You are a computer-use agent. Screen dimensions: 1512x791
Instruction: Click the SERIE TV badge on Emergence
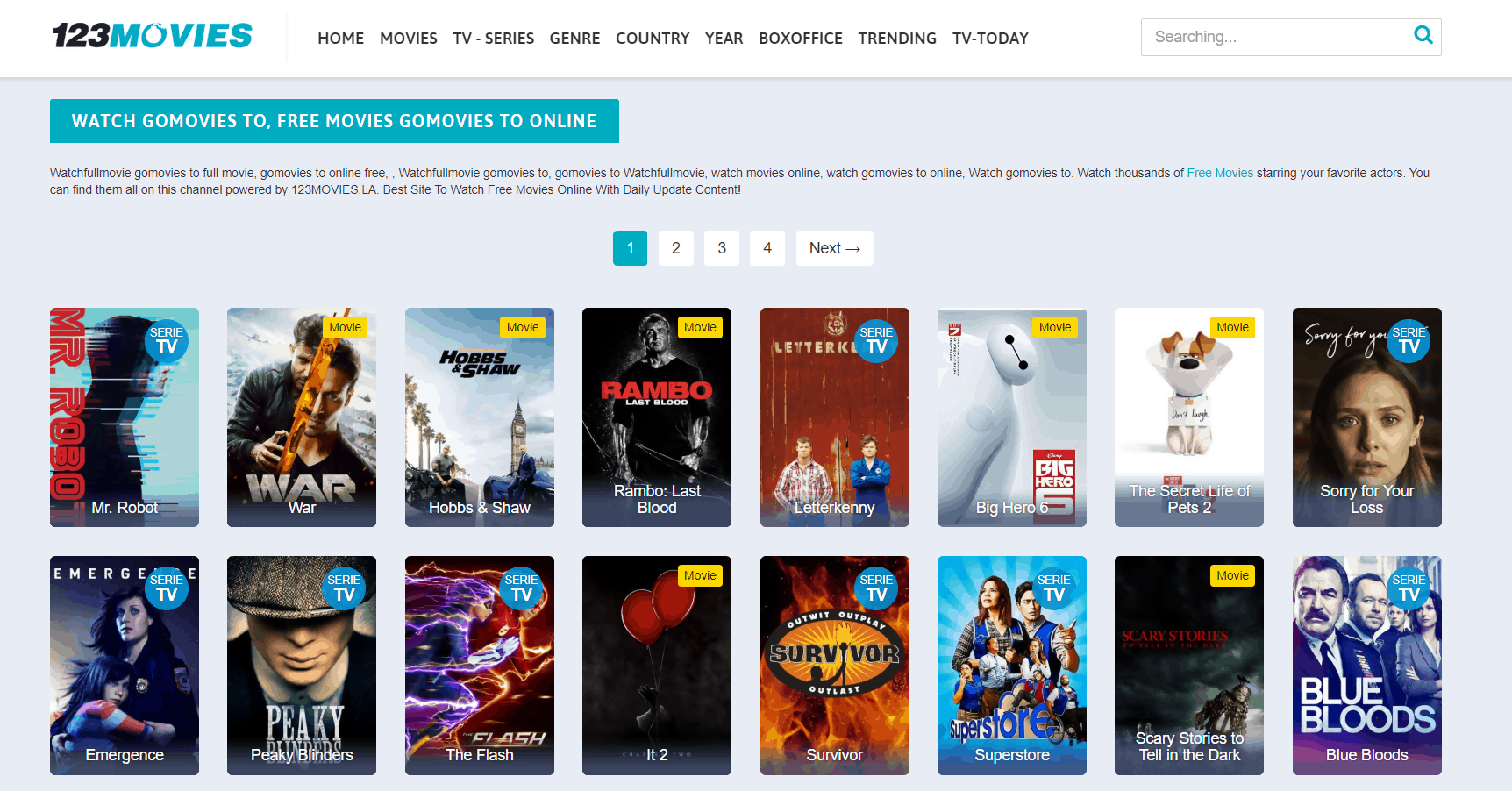tap(167, 588)
